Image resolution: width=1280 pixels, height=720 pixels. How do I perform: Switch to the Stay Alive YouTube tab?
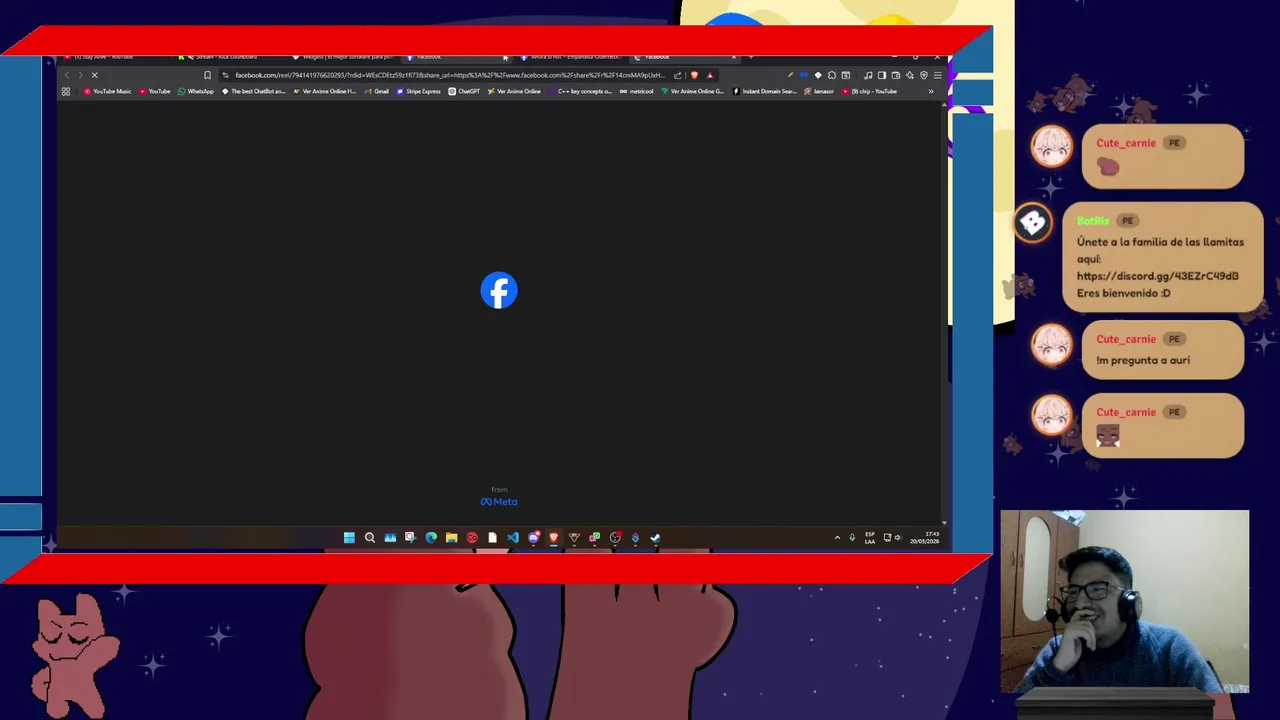105,57
